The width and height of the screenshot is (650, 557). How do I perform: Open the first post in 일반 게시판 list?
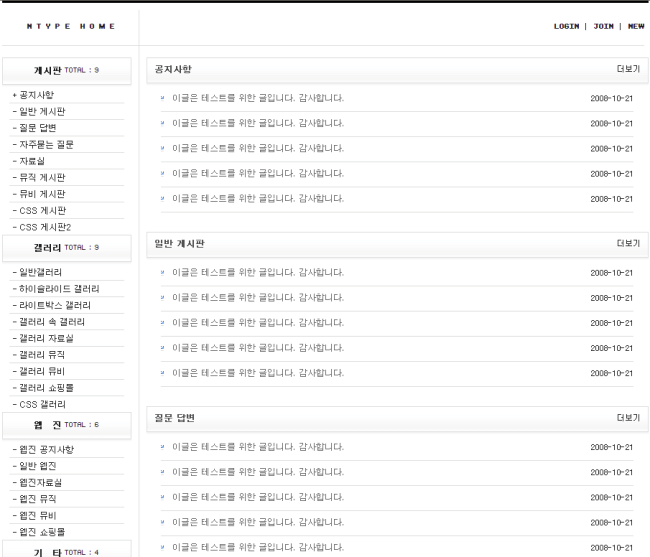(x=258, y=272)
